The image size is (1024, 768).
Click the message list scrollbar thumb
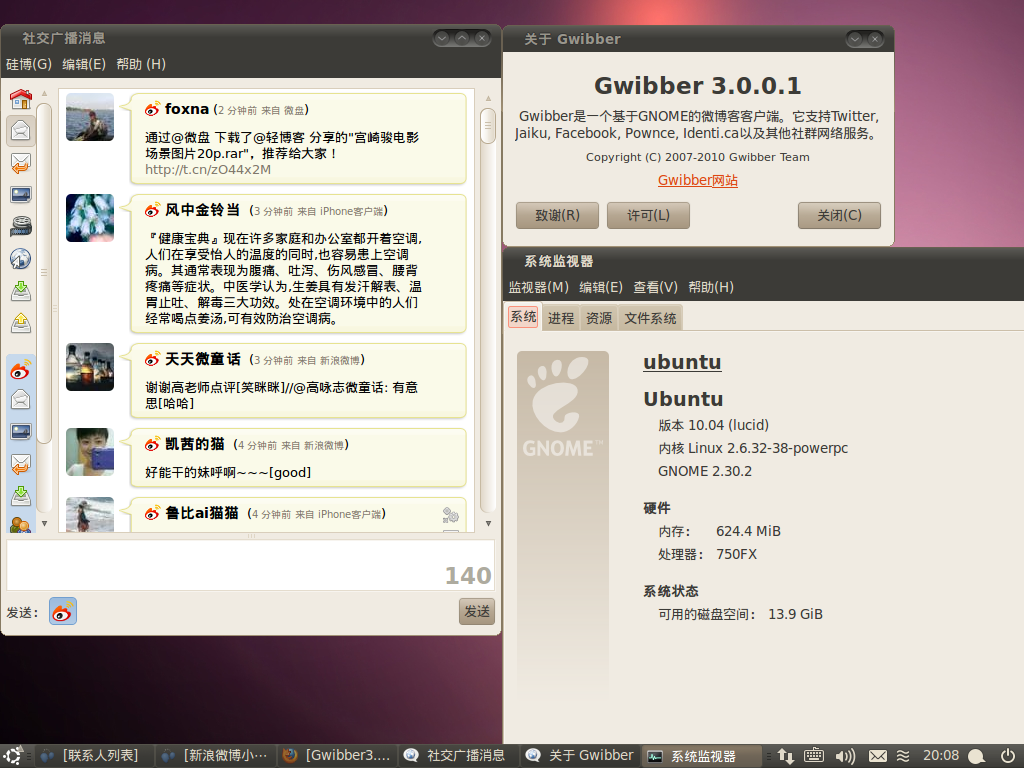click(x=488, y=125)
